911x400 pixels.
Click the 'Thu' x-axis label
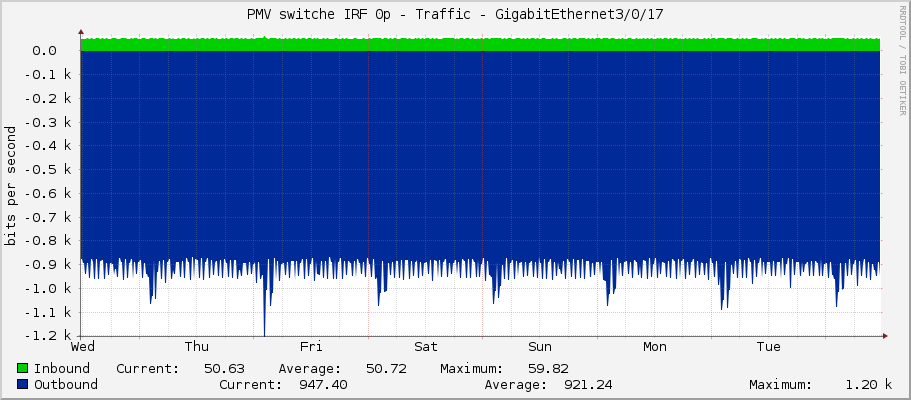[x=197, y=347]
